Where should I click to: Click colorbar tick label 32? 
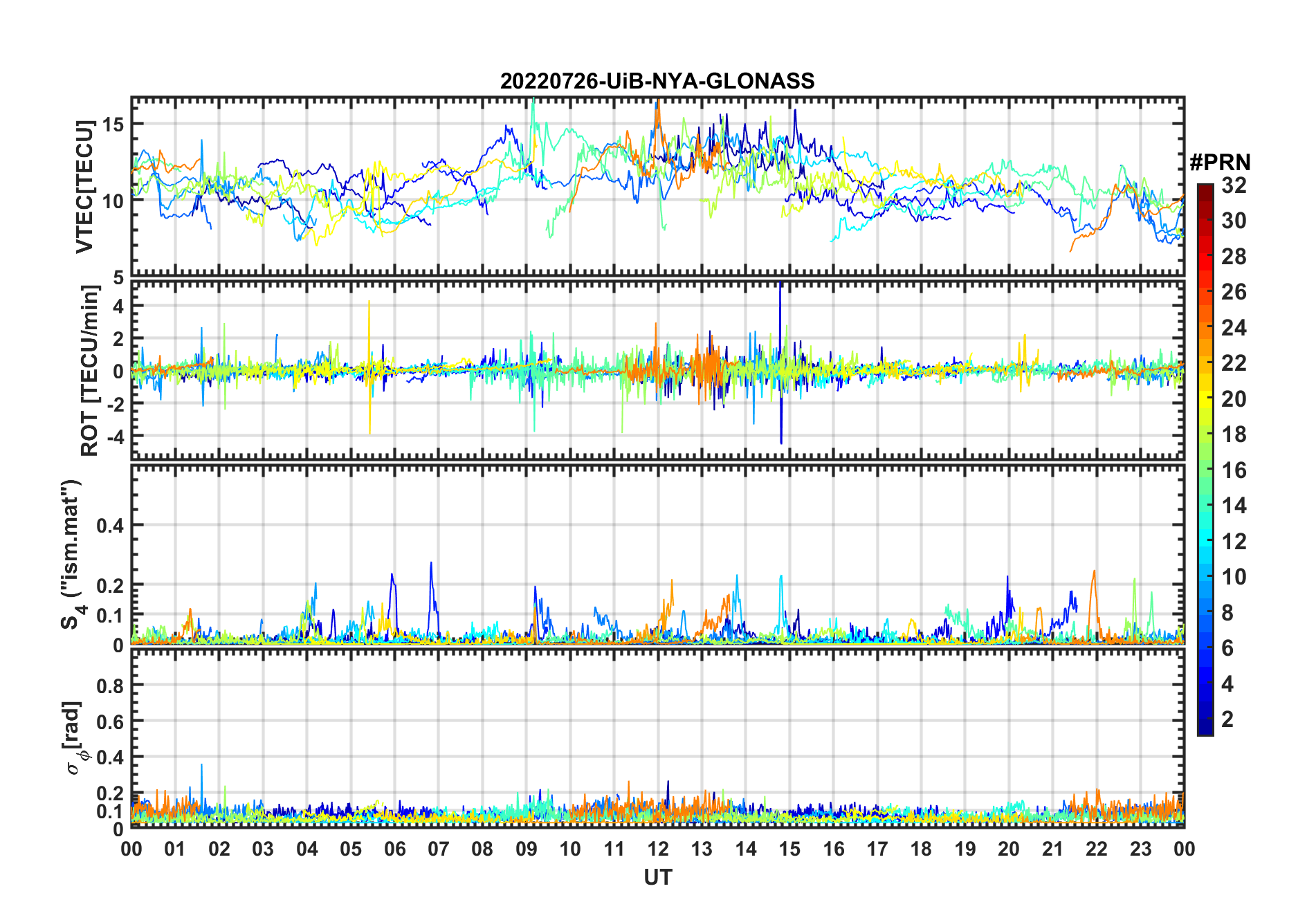click(x=1234, y=185)
